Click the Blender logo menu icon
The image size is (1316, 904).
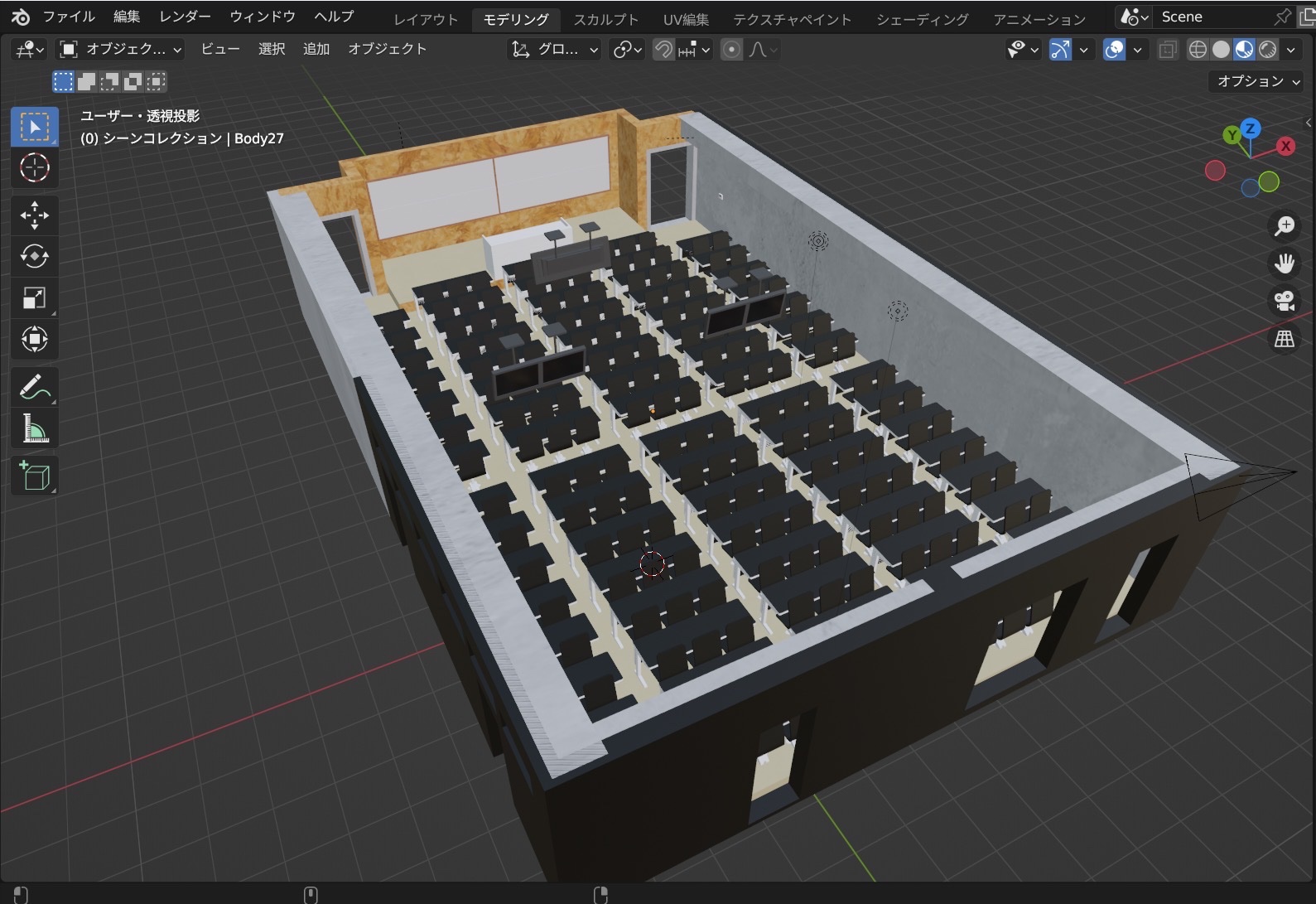(x=20, y=17)
